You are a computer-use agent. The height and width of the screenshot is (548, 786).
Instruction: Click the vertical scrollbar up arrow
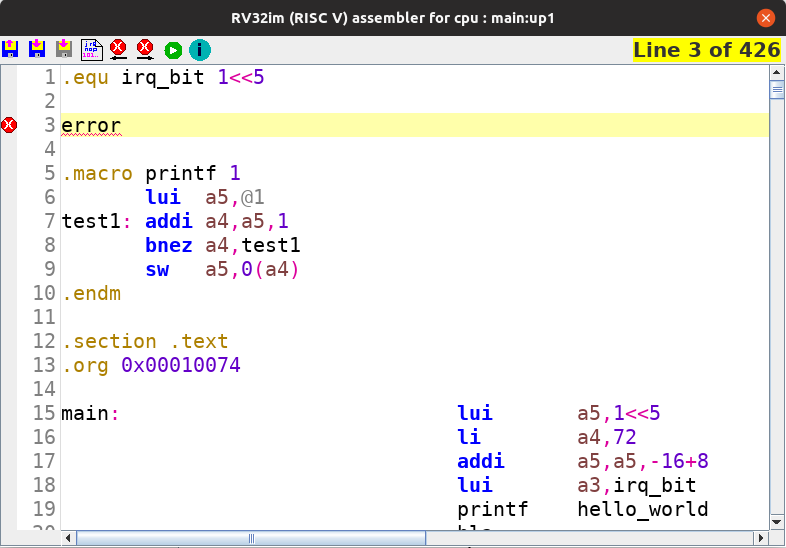pos(776,72)
